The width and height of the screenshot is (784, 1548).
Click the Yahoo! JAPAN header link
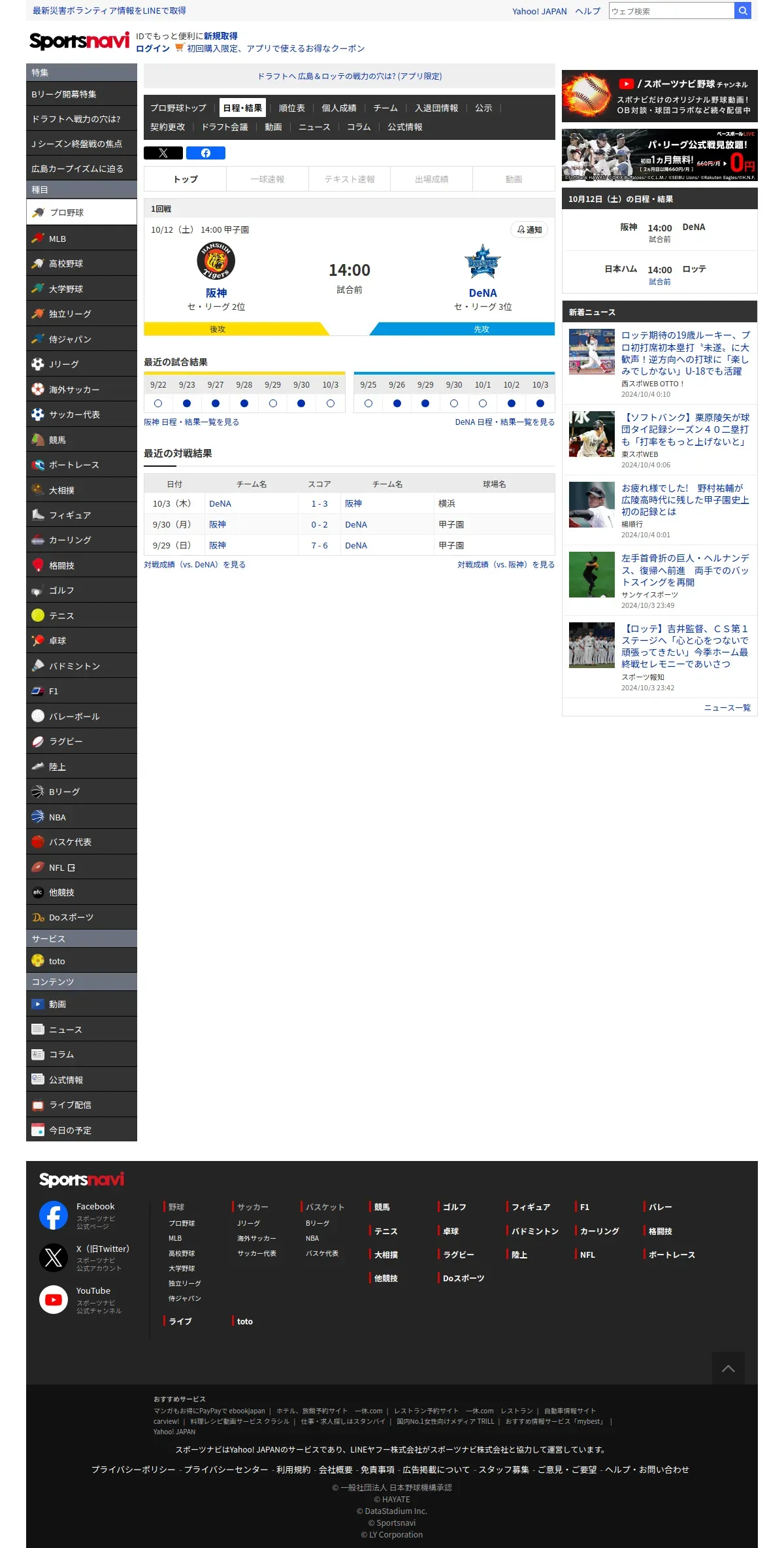(540, 11)
